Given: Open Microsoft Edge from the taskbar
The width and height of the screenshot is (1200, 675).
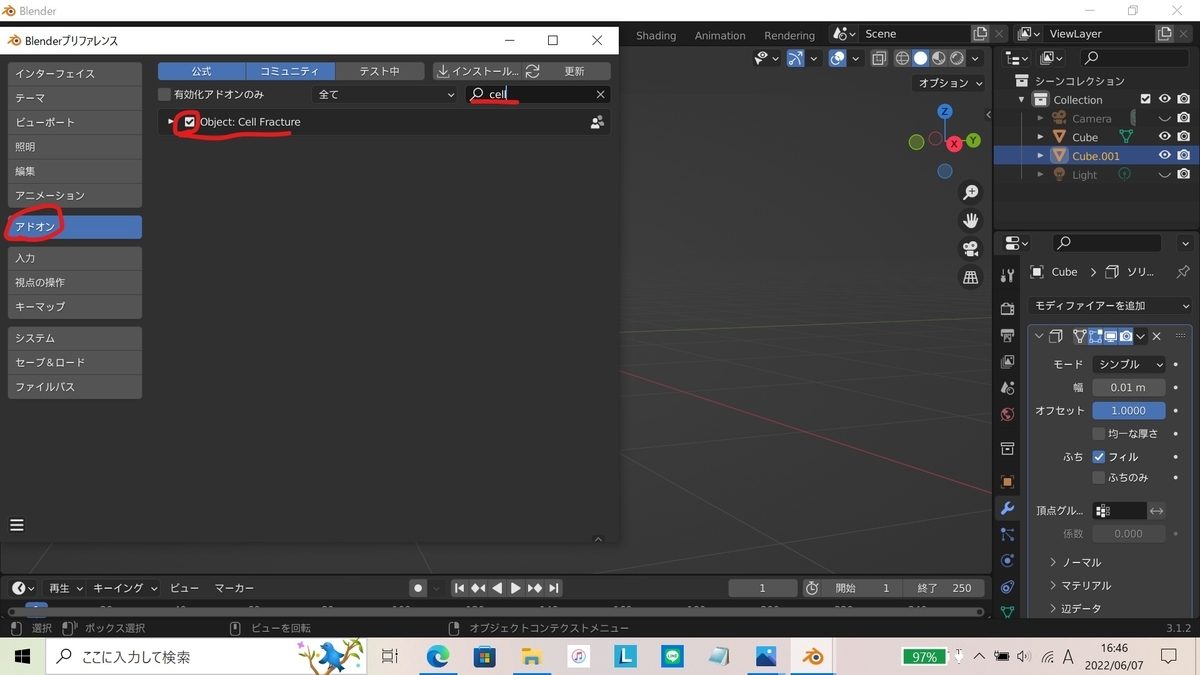Looking at the screenshot, I should 438,657.
